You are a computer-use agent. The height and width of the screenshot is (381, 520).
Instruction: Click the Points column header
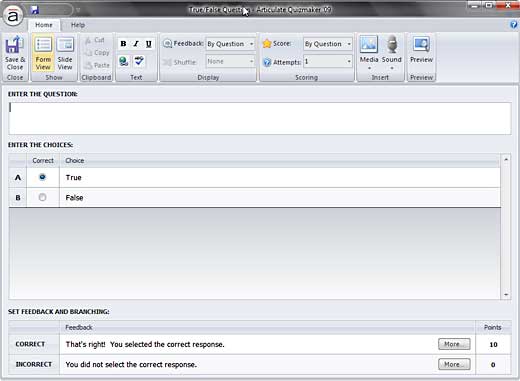pos(493,327)
